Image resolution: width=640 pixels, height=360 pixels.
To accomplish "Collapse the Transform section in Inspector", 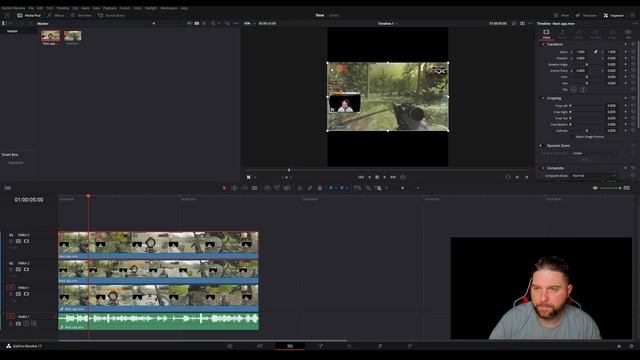I will [x=555, y=44].
